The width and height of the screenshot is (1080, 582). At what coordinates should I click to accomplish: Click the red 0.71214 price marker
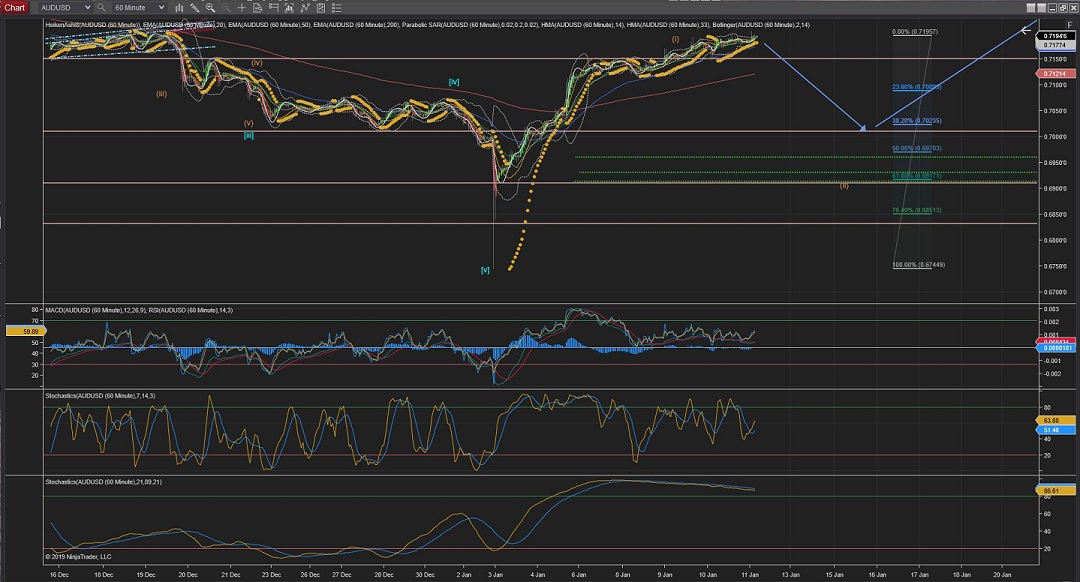pyautogui.click(x=1055, y=74)
